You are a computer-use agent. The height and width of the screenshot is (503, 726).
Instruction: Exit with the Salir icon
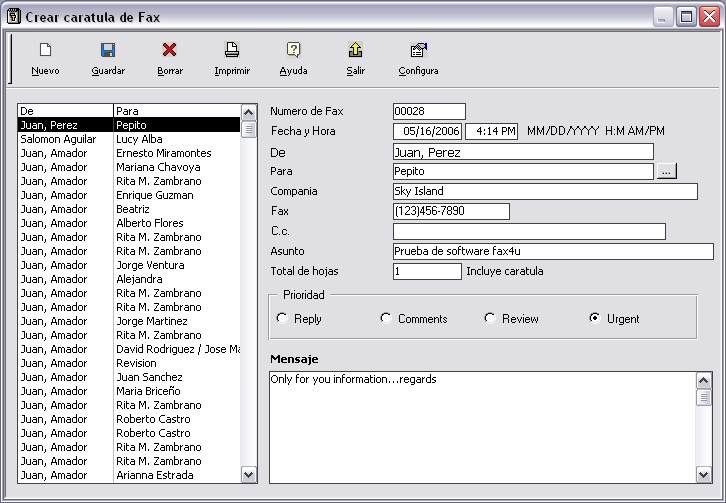356,50
